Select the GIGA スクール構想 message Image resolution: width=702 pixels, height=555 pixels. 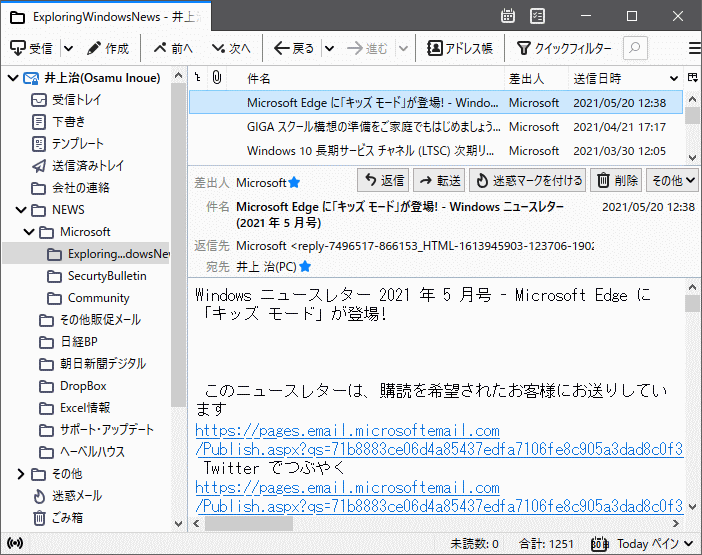436,127
